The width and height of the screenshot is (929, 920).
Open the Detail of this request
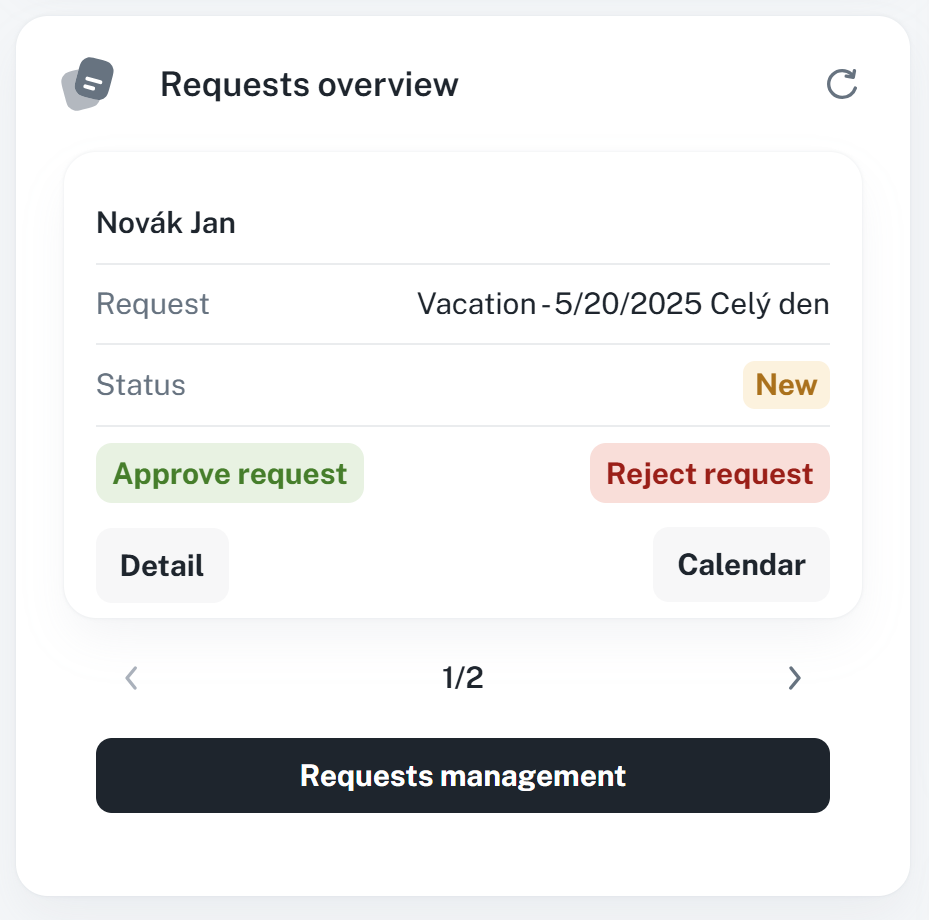point(162,565)
